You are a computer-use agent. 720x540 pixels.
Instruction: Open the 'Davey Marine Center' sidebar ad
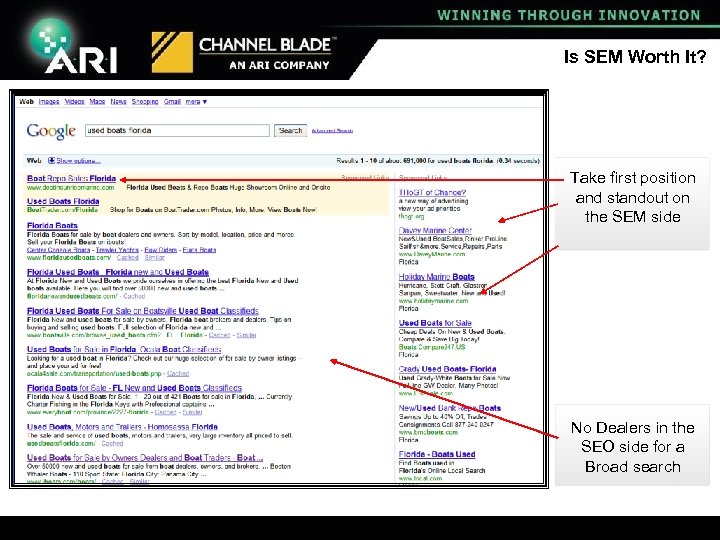point(435,231)
